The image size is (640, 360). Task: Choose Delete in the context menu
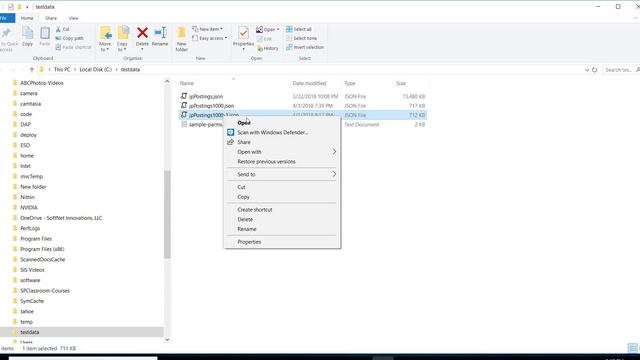pyautogui.click(x=282, y=219)
